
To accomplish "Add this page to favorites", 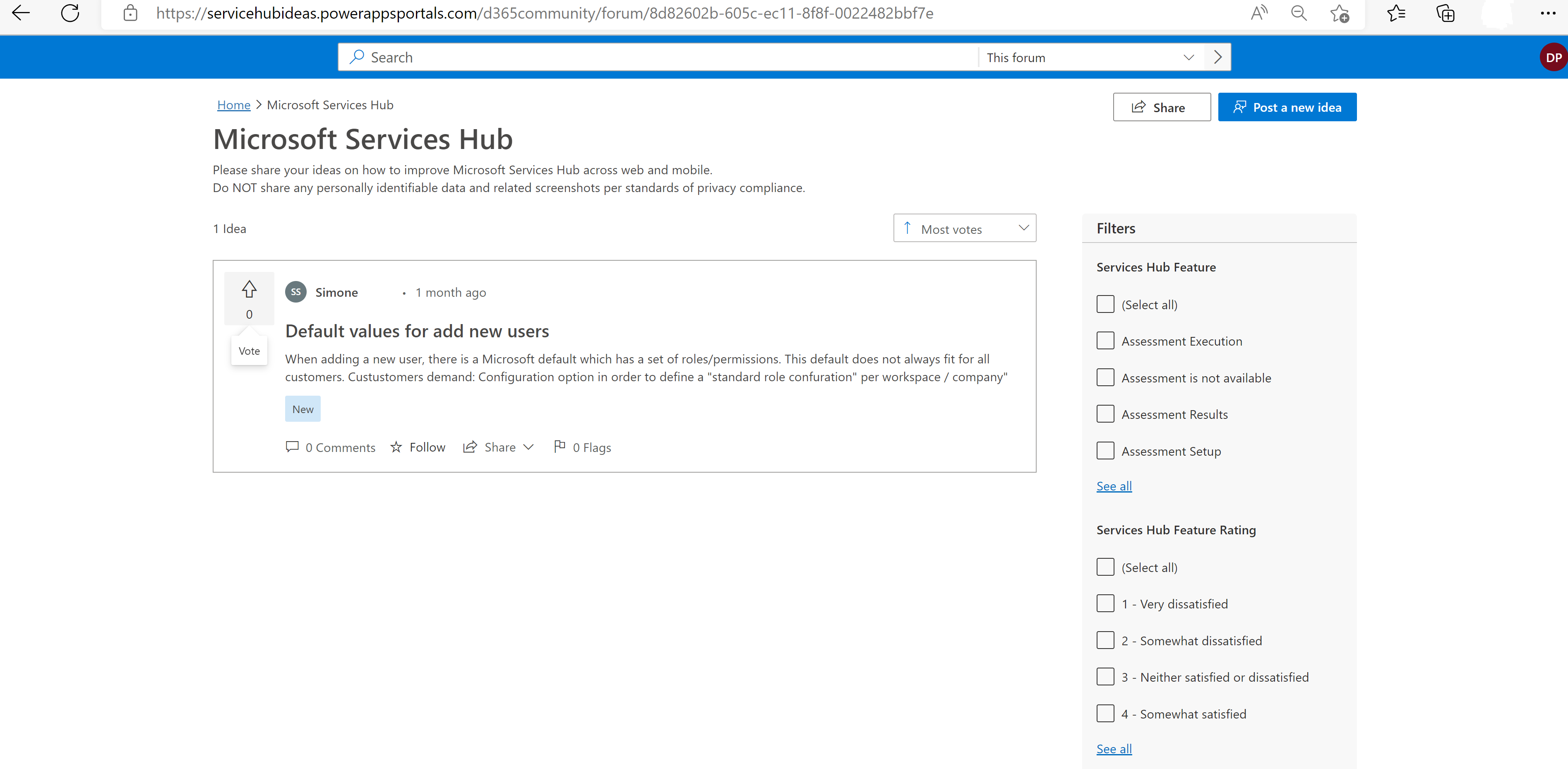I will point(1339,13).
